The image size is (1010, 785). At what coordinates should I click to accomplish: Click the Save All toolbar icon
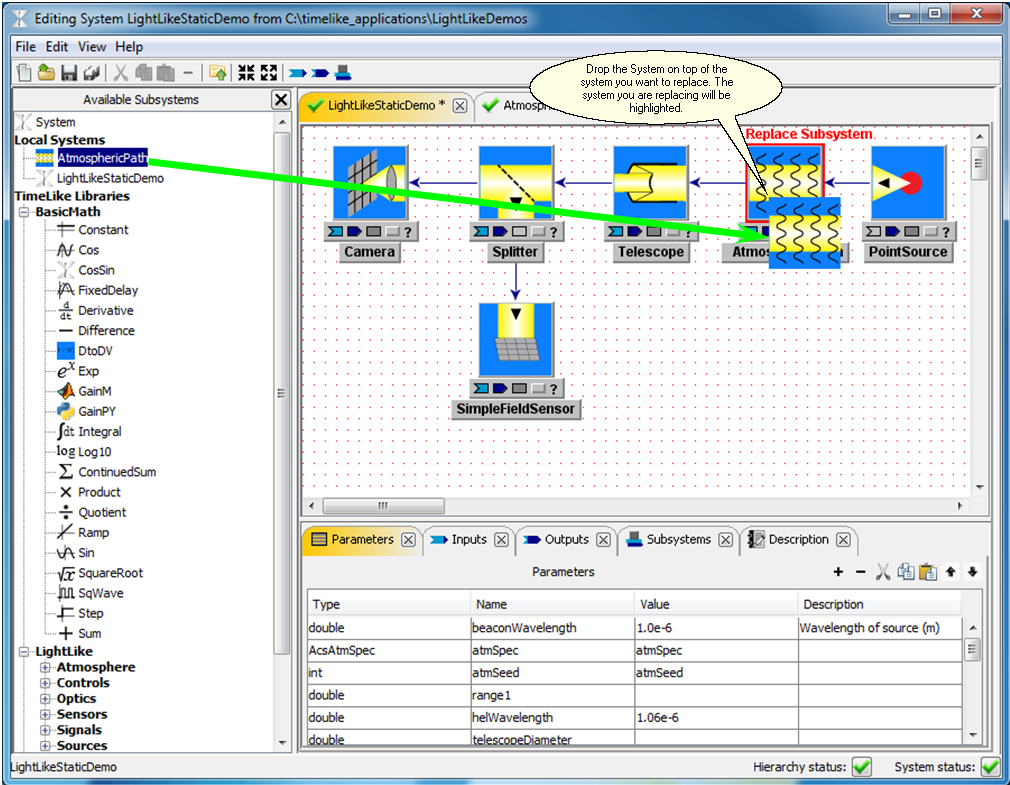click(91, 73)
